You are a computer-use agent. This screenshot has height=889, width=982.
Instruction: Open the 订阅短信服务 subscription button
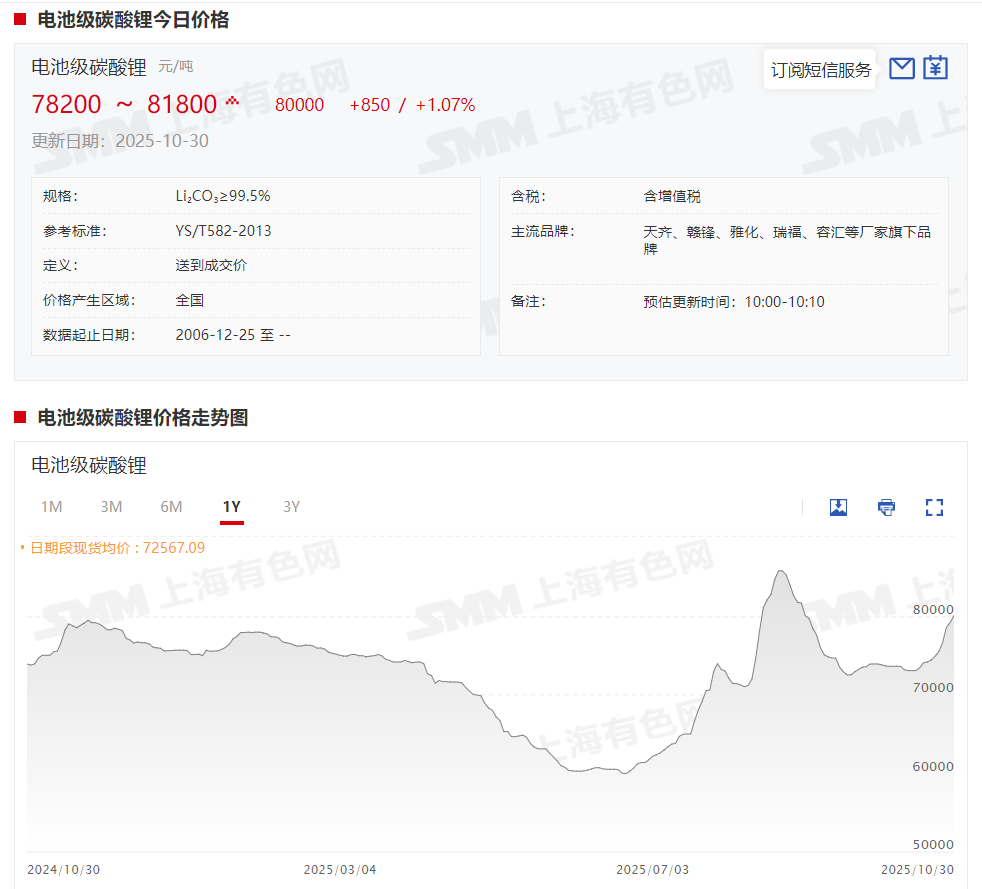point(820,70)
